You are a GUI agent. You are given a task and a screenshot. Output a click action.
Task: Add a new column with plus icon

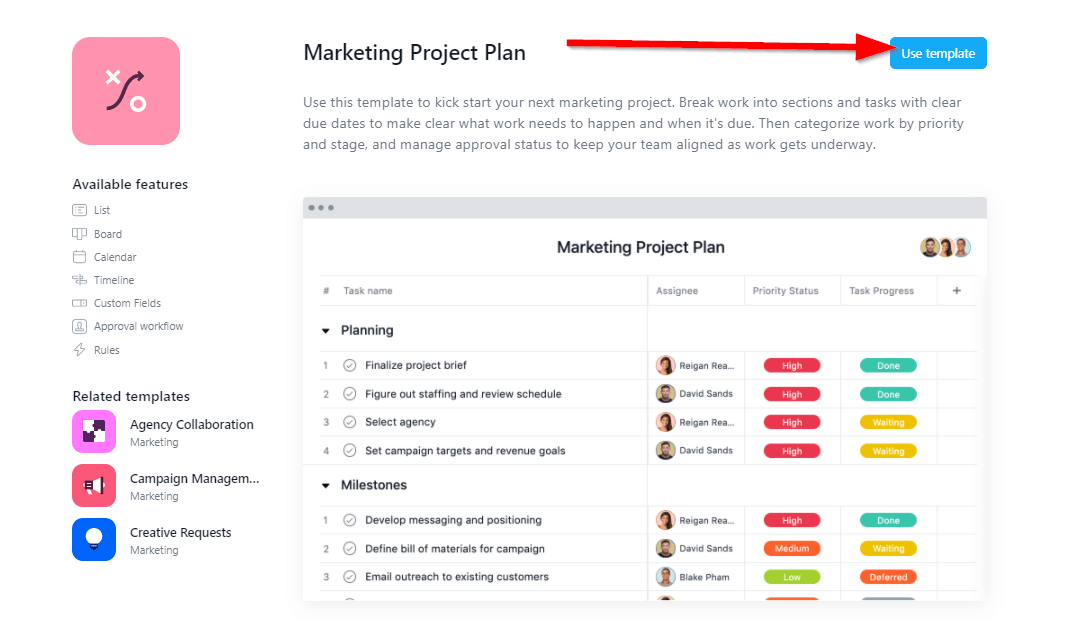click(x=957, y=291)
